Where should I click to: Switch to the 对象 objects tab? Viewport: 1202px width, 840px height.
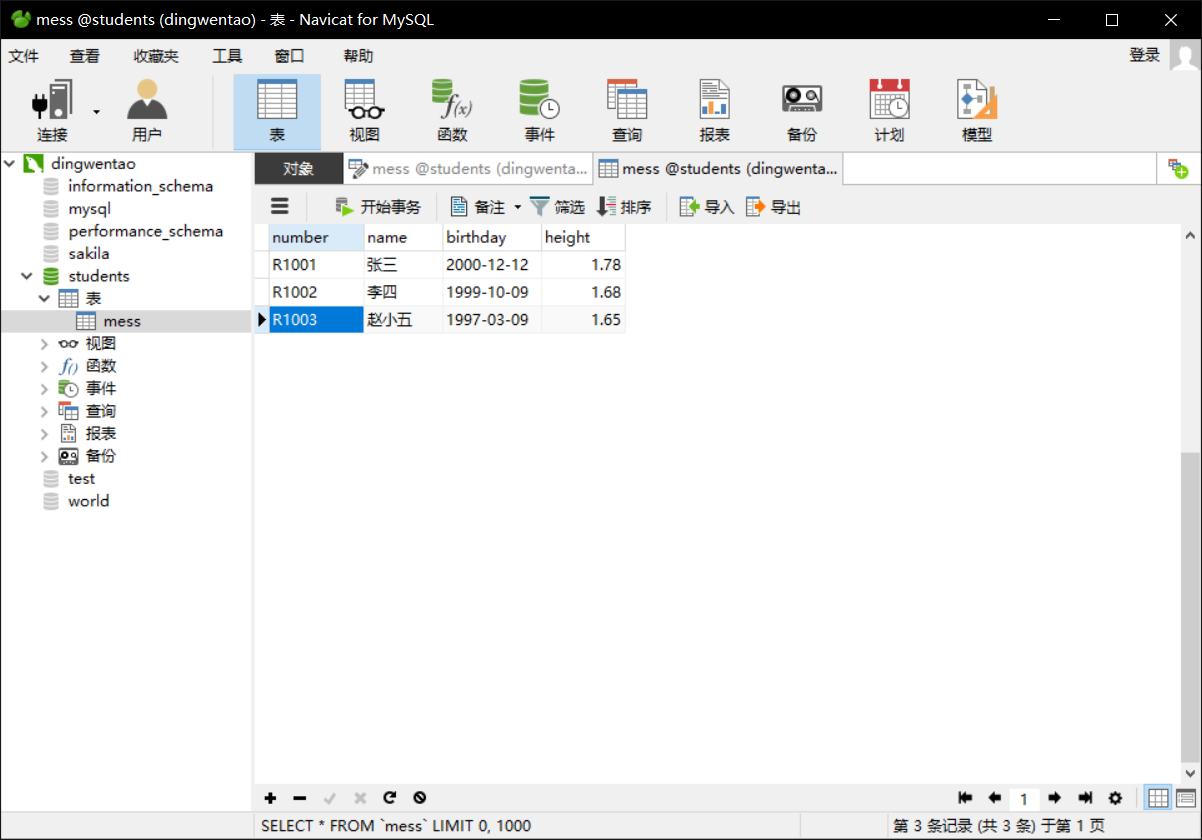[x=298, y=169]
